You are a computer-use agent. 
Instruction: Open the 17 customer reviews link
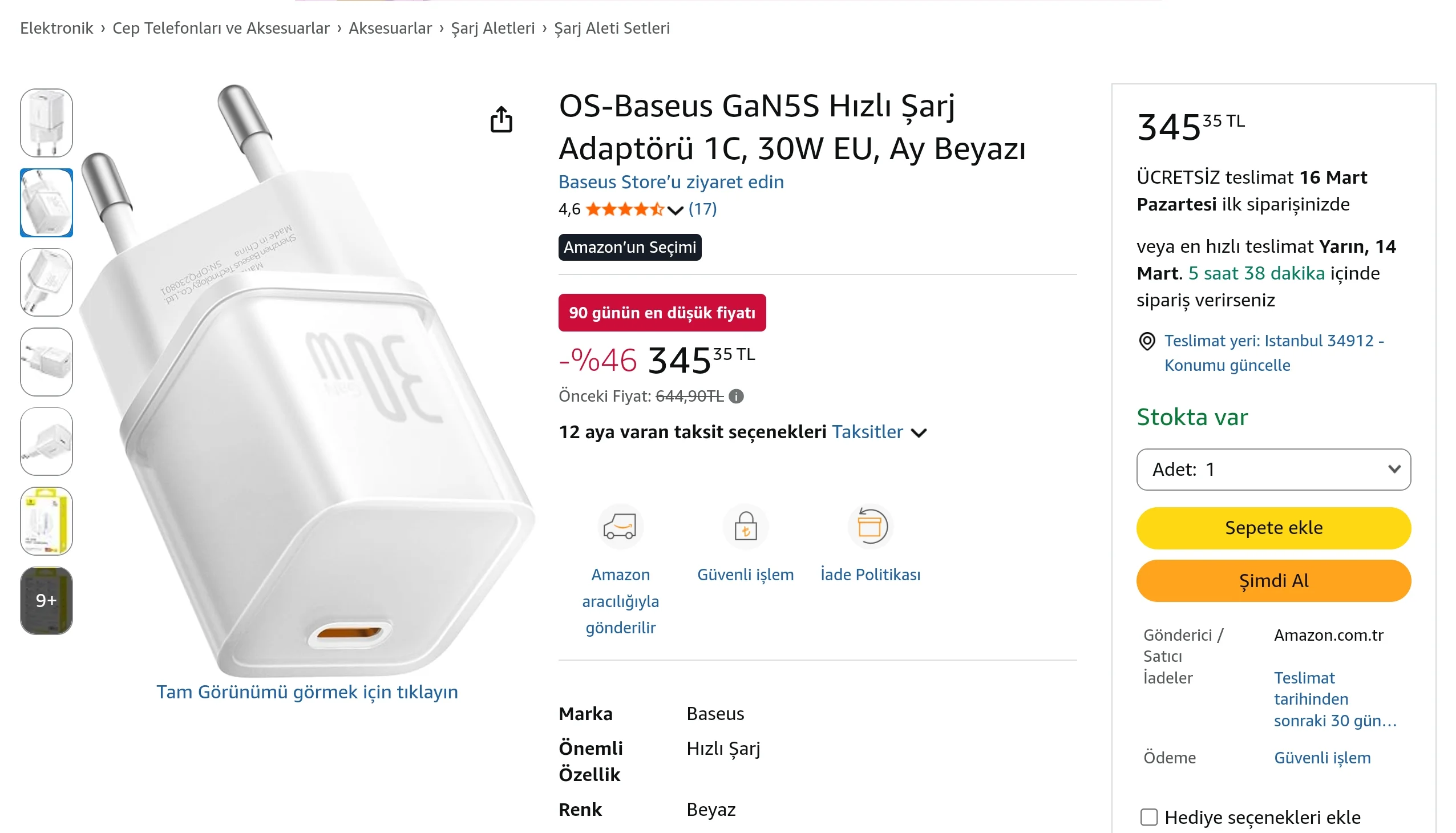[702, 209]
